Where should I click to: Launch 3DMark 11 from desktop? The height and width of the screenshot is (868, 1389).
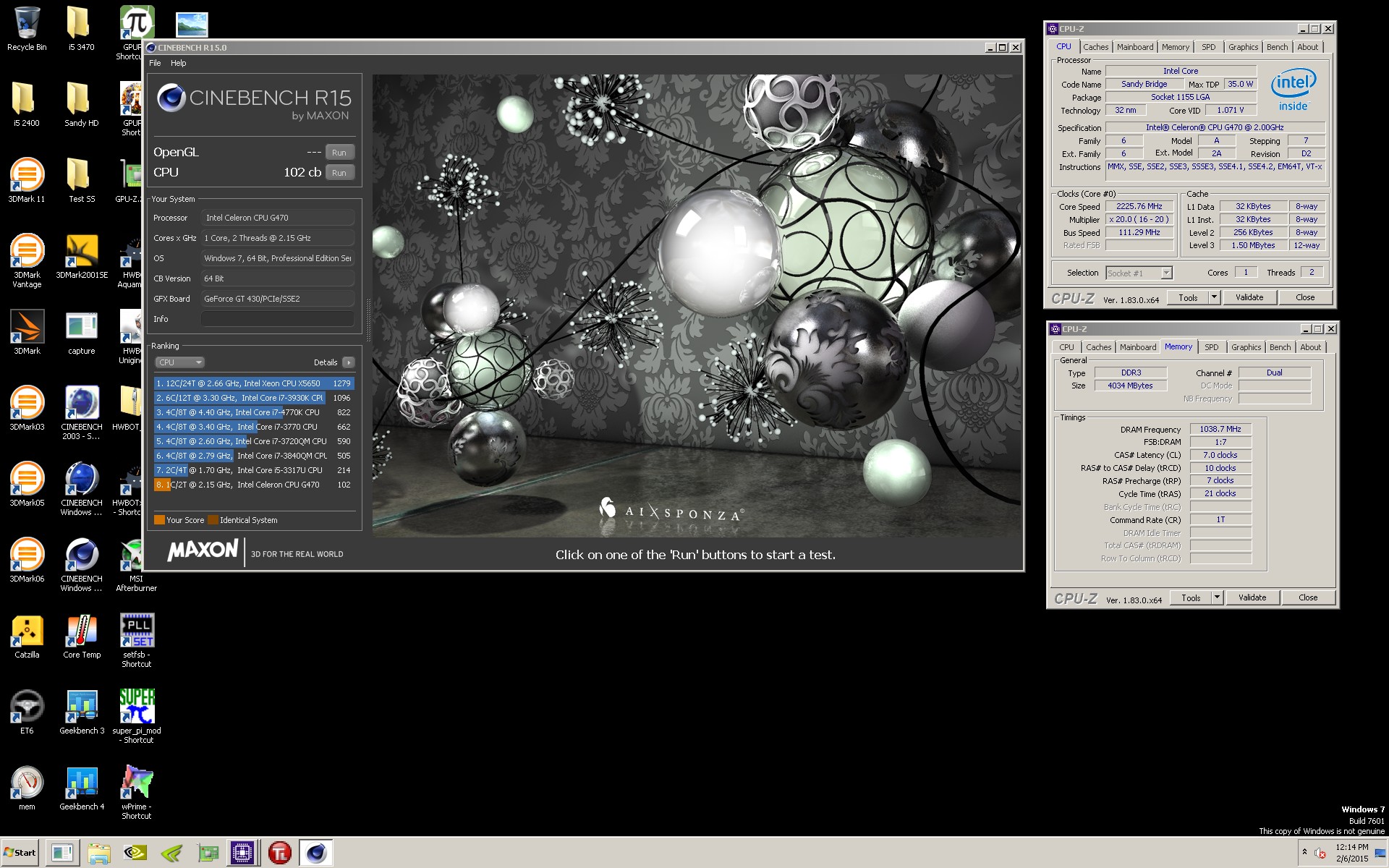coord(27,181)
